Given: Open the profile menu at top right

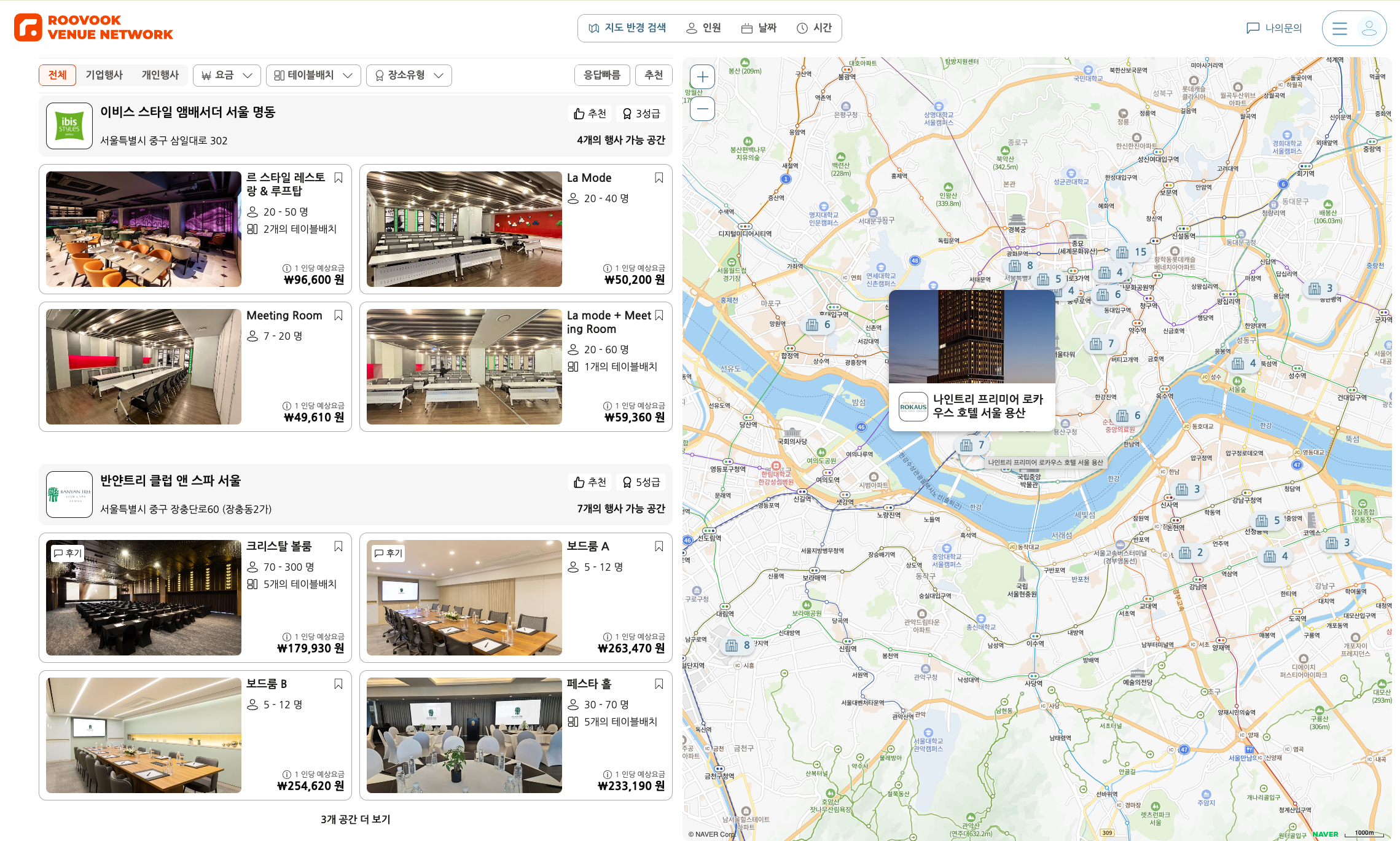Looking at the screenshot, I should pos(1369,28).
